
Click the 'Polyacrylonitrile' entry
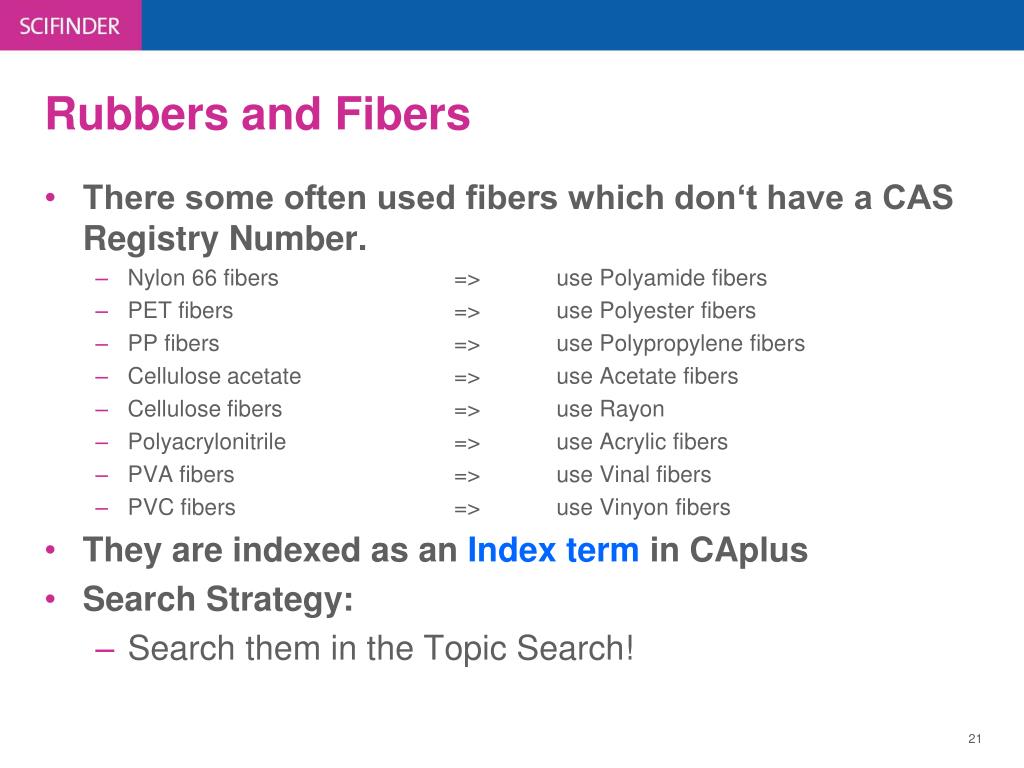[207, 442]
